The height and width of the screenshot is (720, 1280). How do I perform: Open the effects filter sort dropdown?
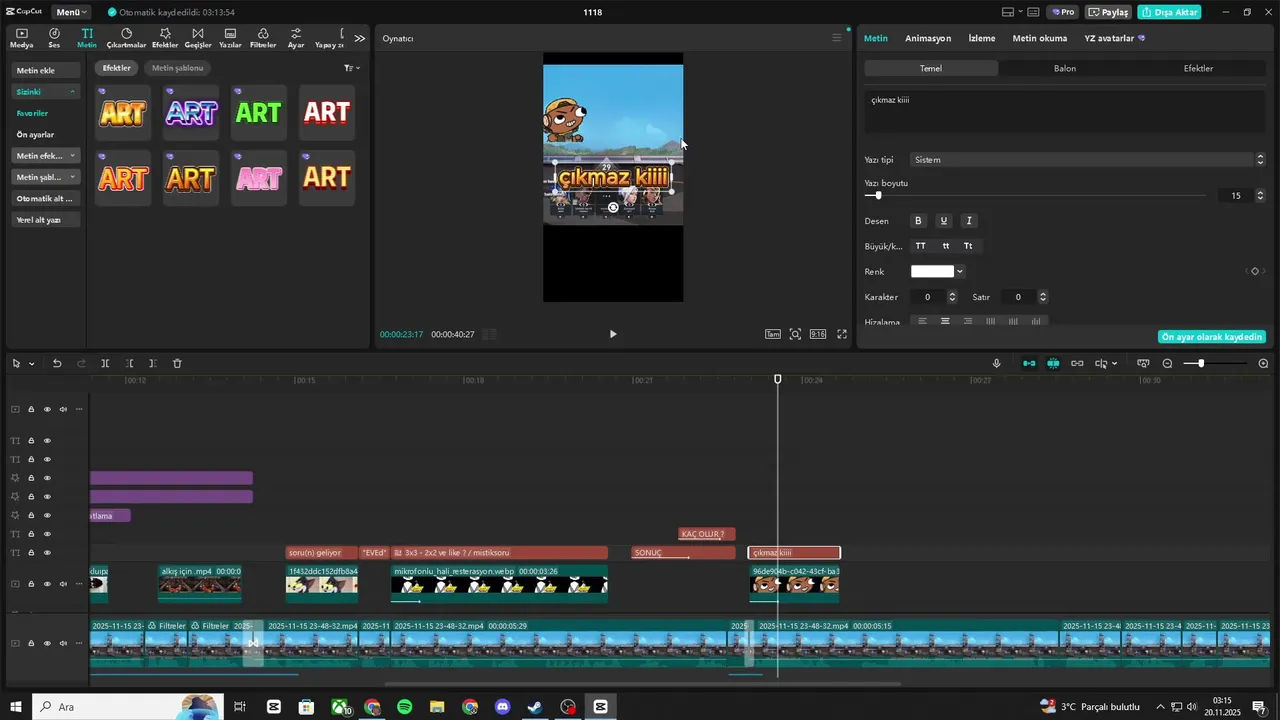tap(352, 68)
